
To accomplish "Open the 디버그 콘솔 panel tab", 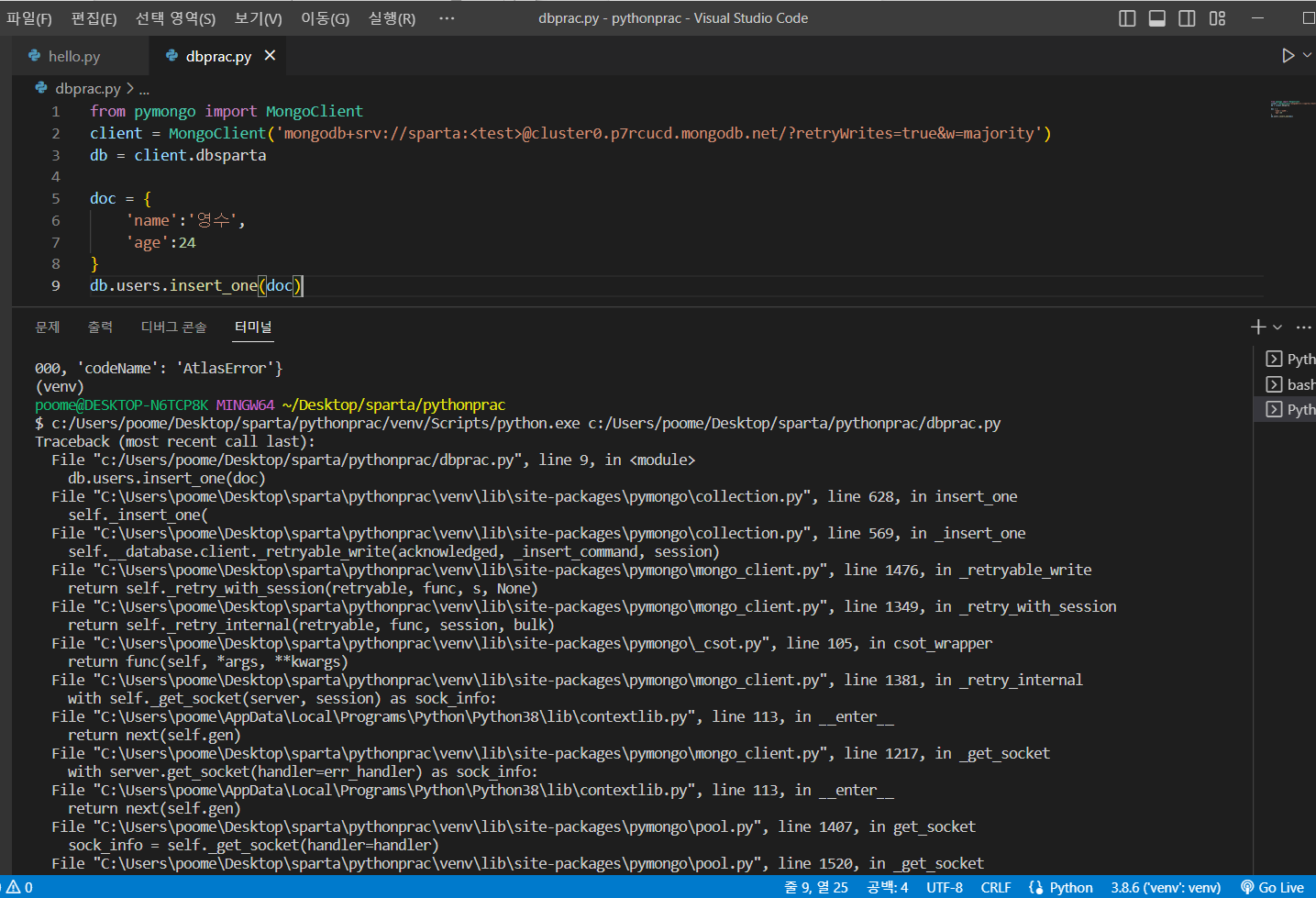I will pyautogui.click(x=173, y=327).
